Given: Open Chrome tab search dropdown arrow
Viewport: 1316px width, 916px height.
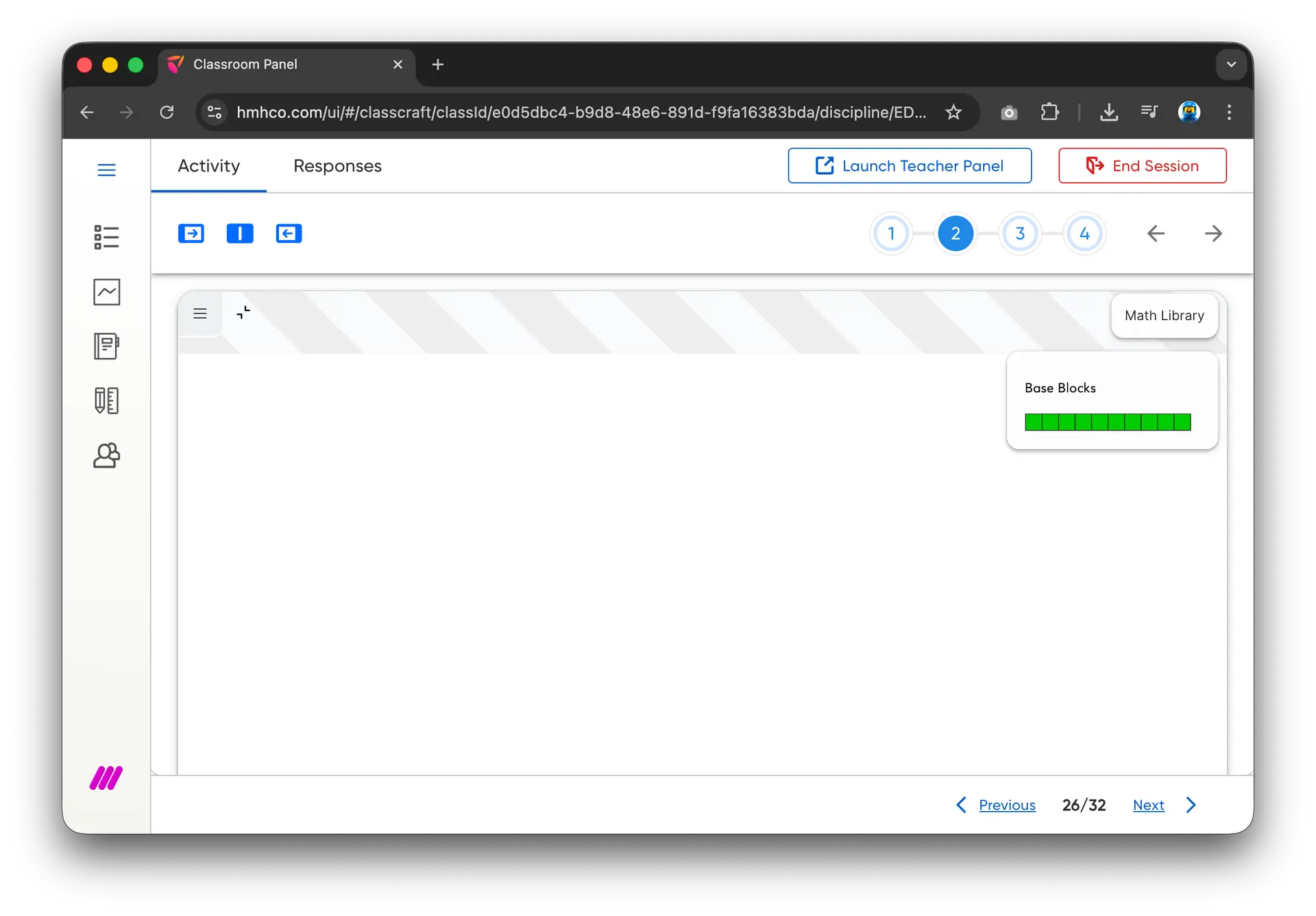Looking at the screenshot, I should tap(1231, 64).
